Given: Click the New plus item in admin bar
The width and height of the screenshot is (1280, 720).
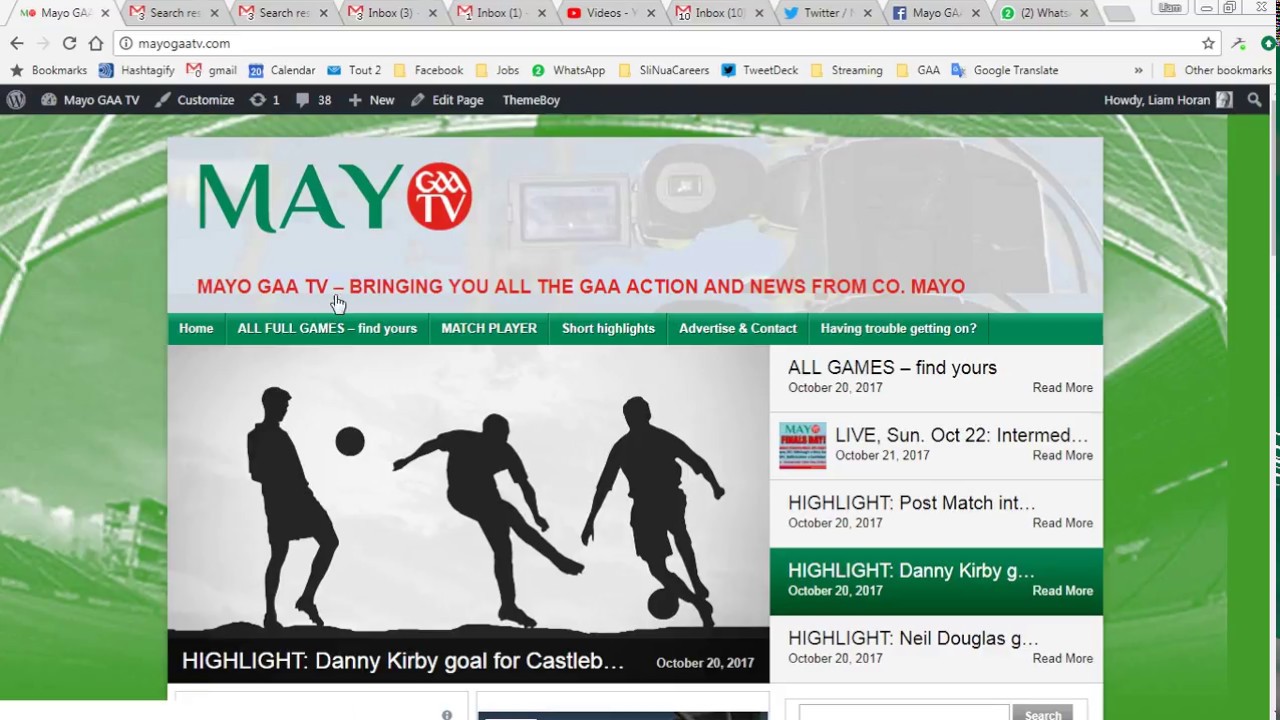Looking at the screenshot, I should [371, 100].
